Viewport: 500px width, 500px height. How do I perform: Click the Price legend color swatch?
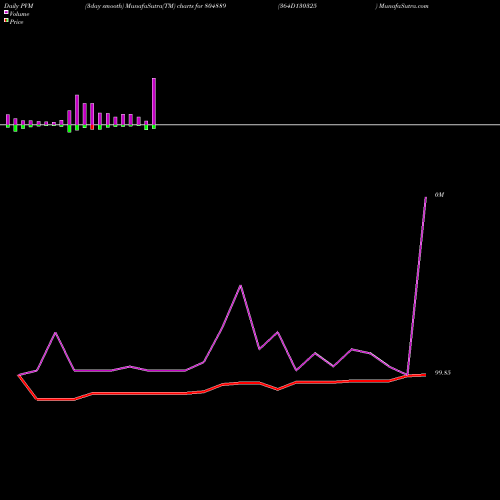tap(6, 20)
